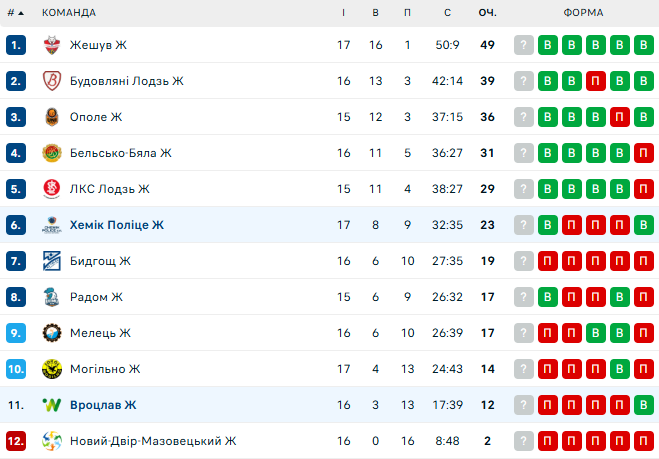Viewport: 659px width, 459px height.
Task: Click the grey ? form badge for Жешув Ж
Action: click(x=524, y=45)
